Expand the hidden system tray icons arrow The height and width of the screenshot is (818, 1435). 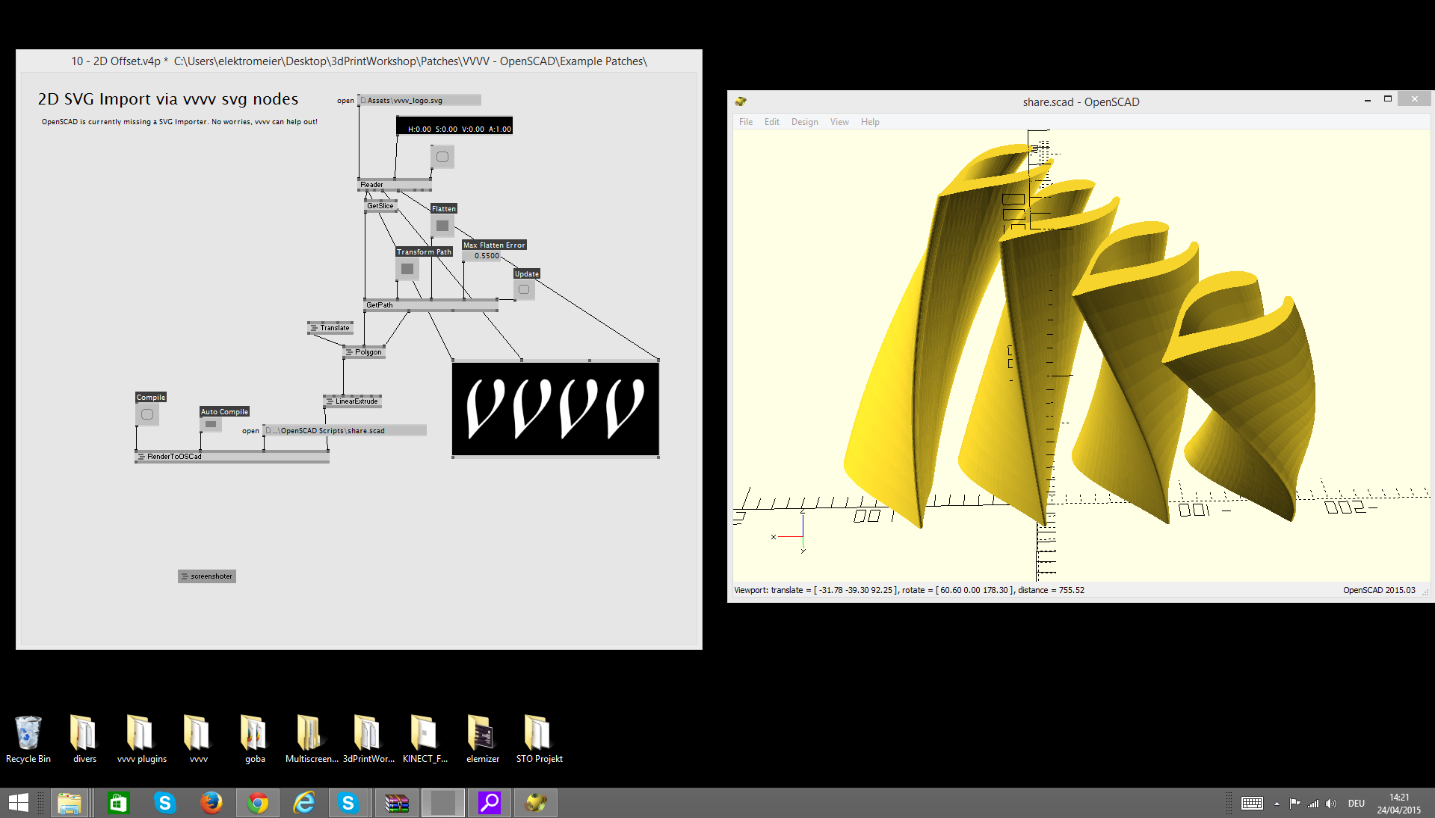click(x=1276, y=803)
